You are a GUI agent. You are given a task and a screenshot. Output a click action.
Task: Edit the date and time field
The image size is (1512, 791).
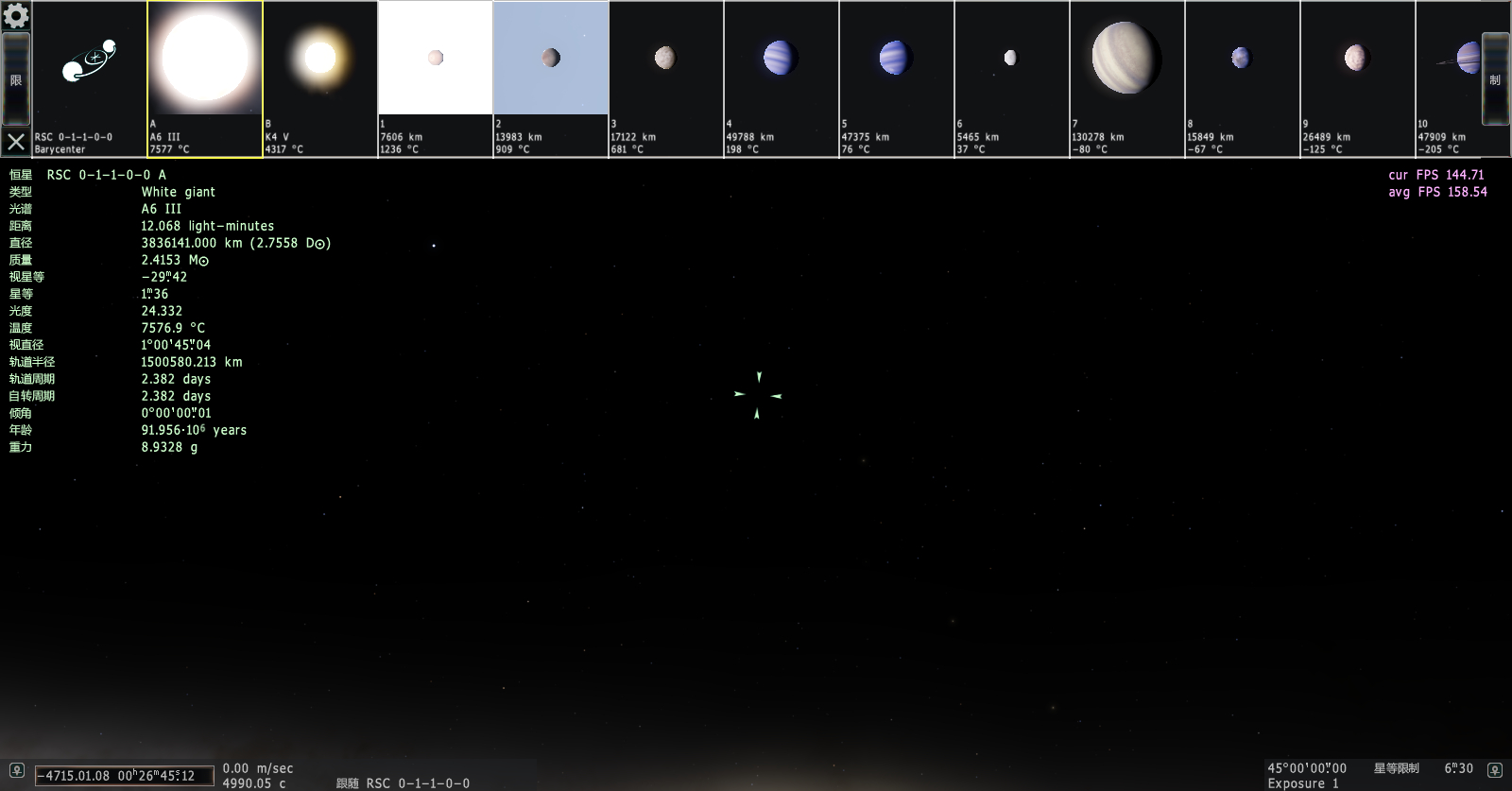coord(125,776)
